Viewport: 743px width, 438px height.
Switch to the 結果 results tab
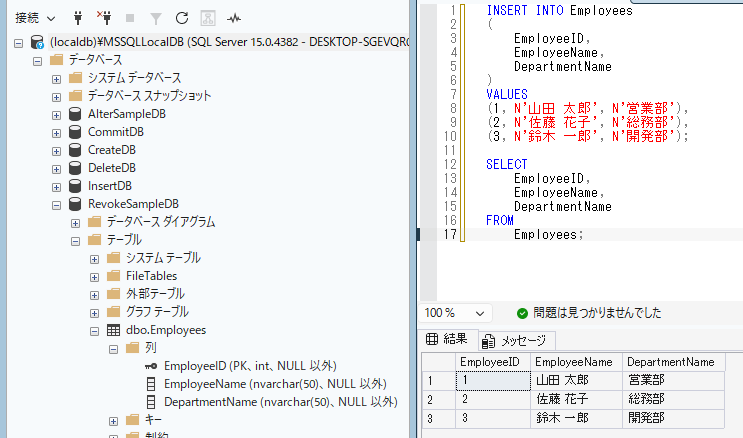[x=447, y=339]
